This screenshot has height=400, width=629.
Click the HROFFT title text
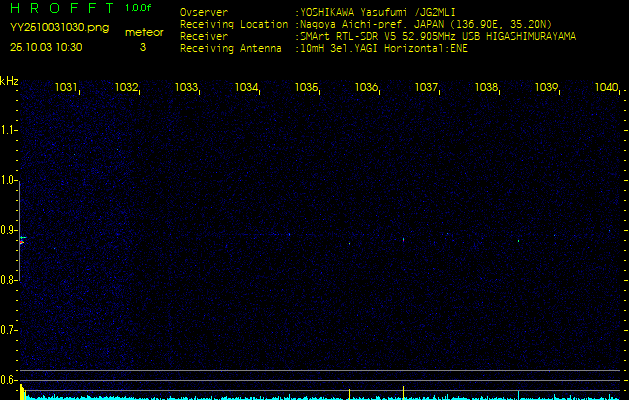[62, 8]
